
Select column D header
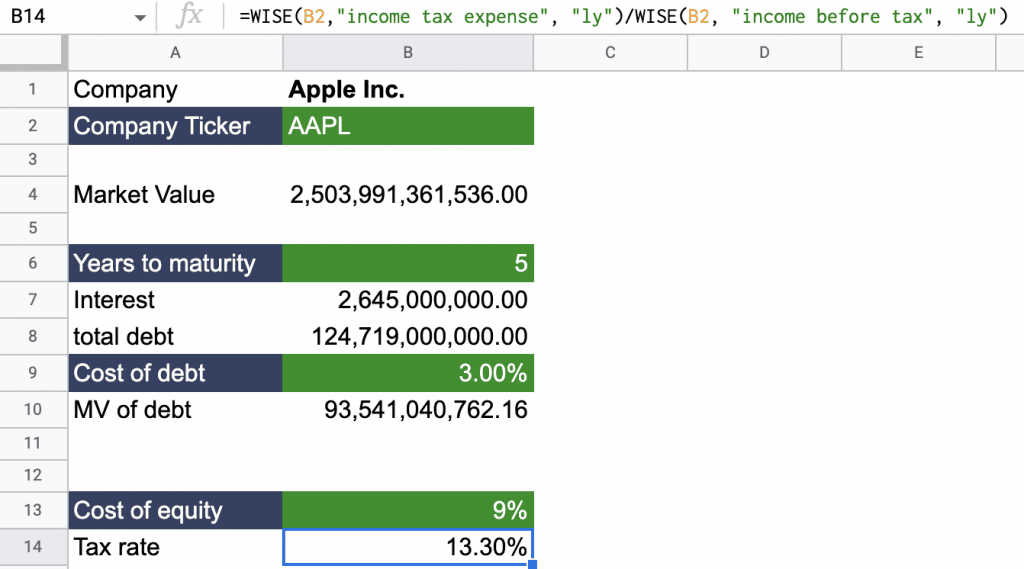pyautogui.click(x=764, y=52)
